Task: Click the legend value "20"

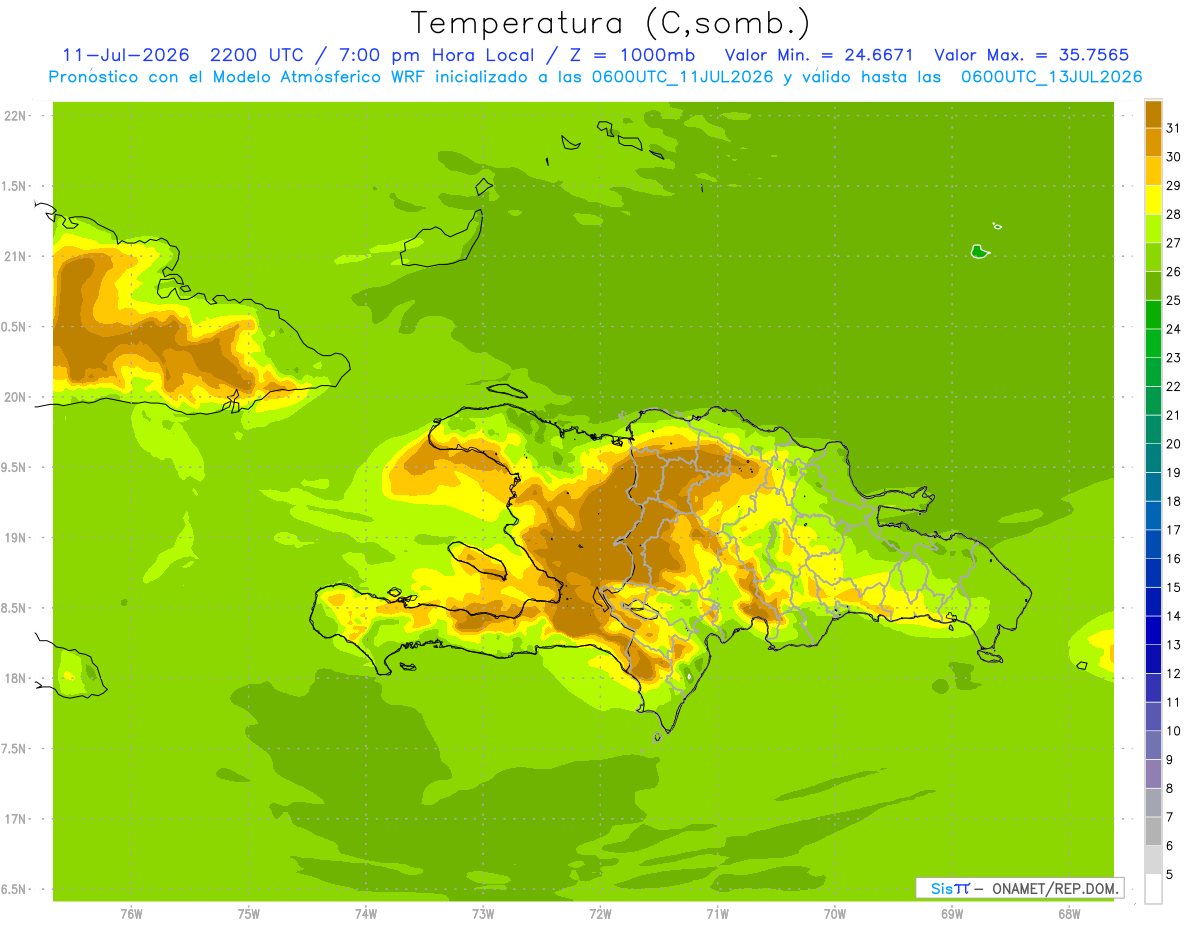Action: click(x=1173, y=443)
